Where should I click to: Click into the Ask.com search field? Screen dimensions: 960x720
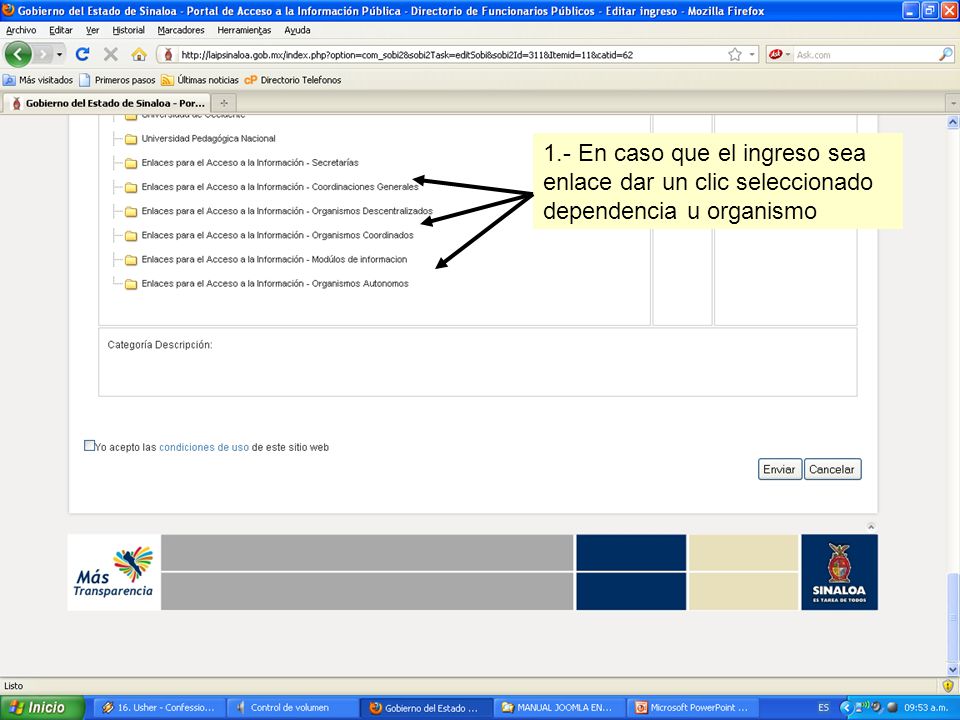pyautogui.click(x=865, y=54)
